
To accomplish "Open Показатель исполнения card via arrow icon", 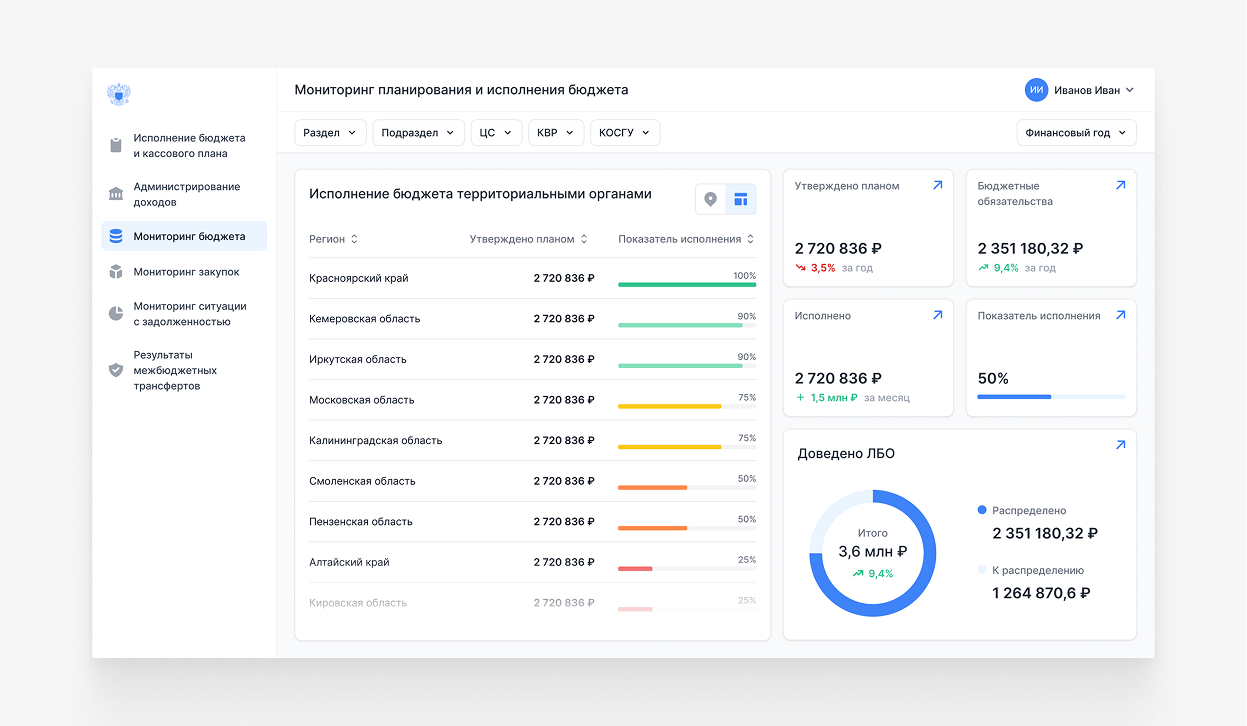I will click(x=1120, y=315).
